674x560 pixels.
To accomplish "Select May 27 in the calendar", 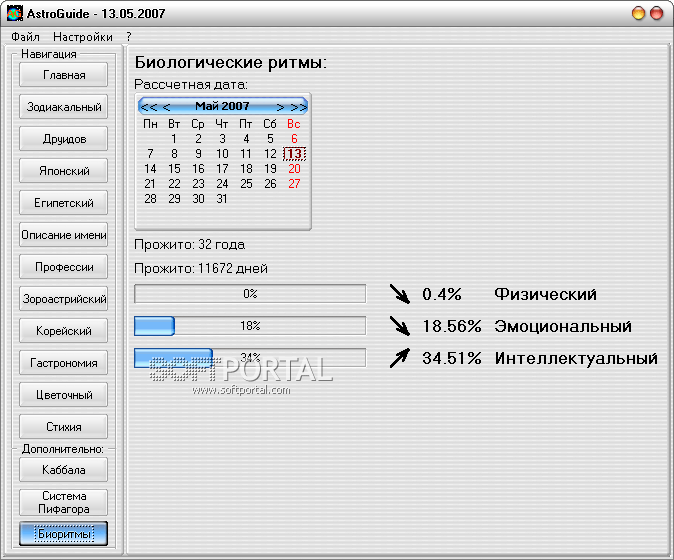I will (294, 184).
